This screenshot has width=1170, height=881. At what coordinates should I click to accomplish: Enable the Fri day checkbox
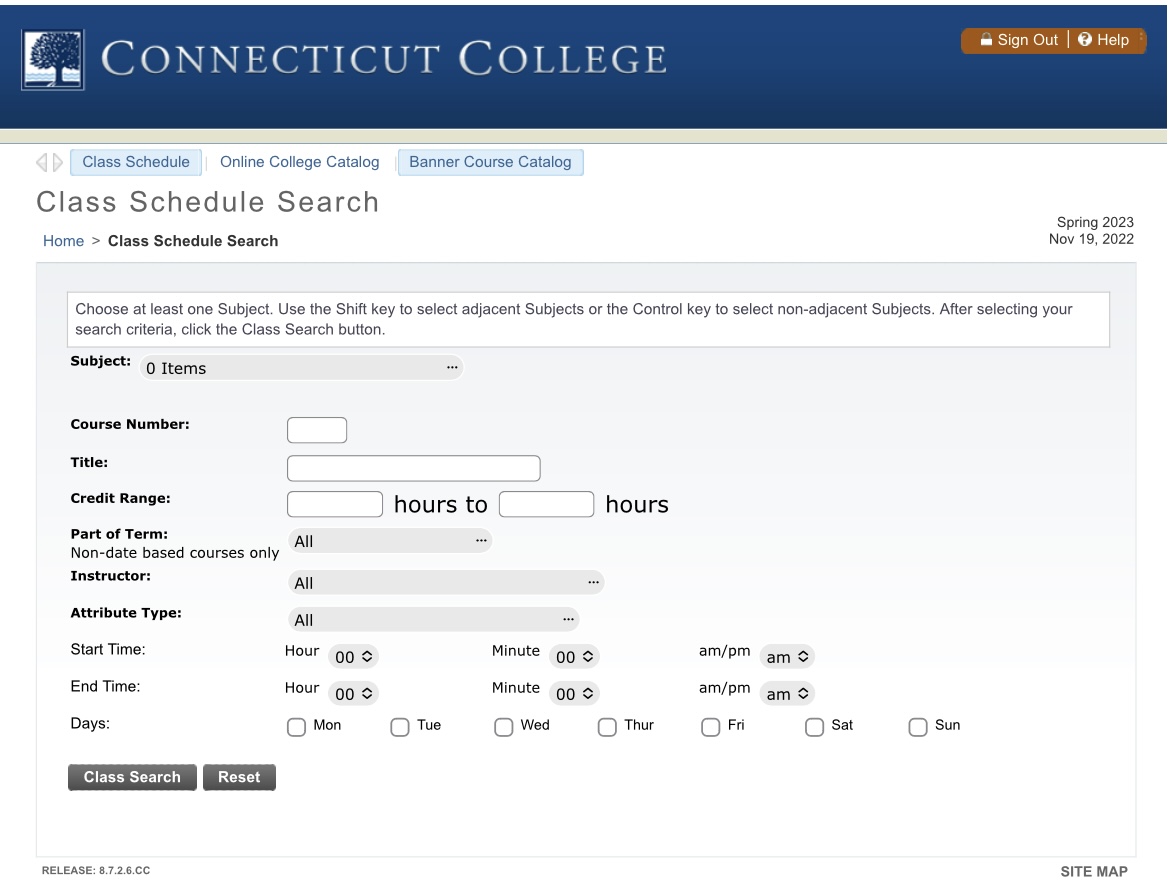click(710, 726)
